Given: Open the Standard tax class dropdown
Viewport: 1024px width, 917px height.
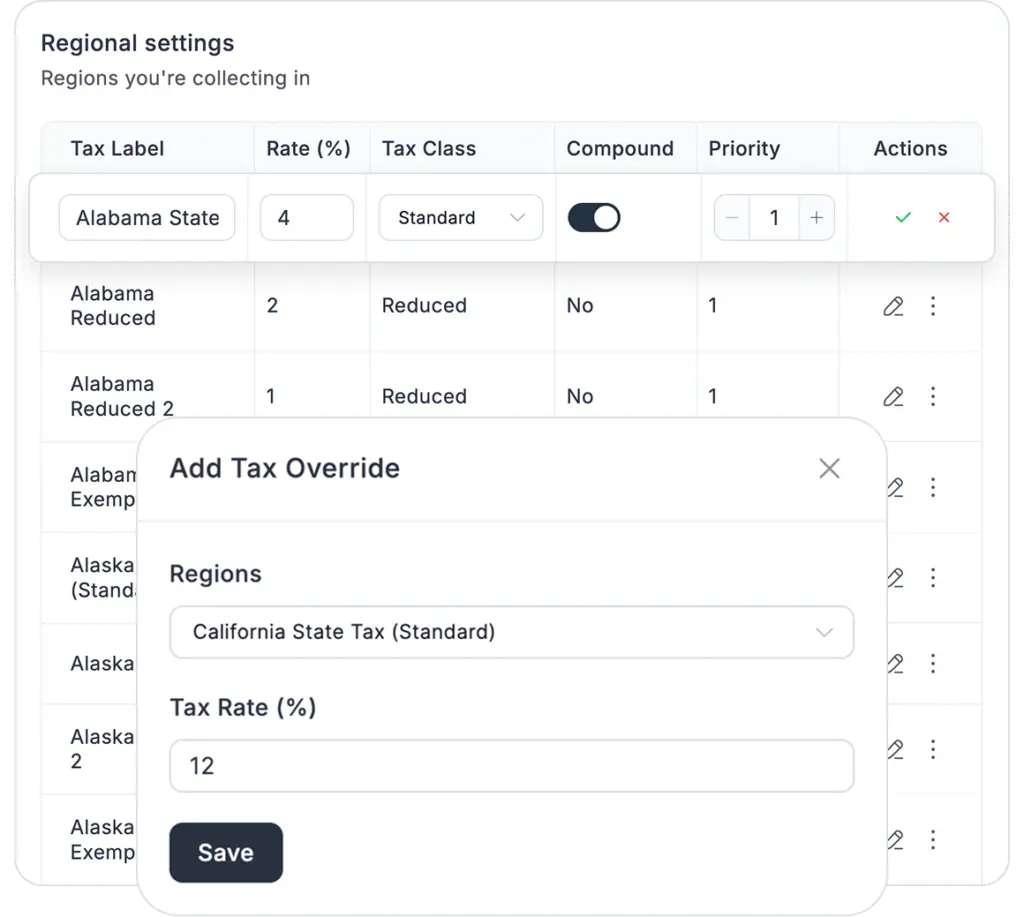Looking at the screenshot, I should 460,218.
